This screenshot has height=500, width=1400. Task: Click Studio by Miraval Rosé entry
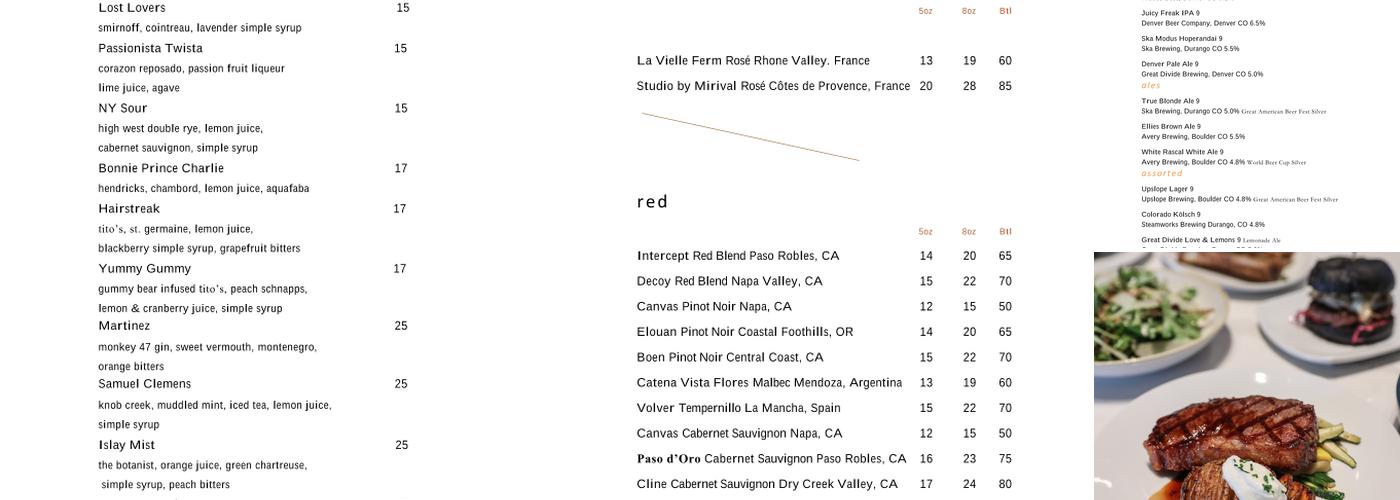tap(773, 86)
